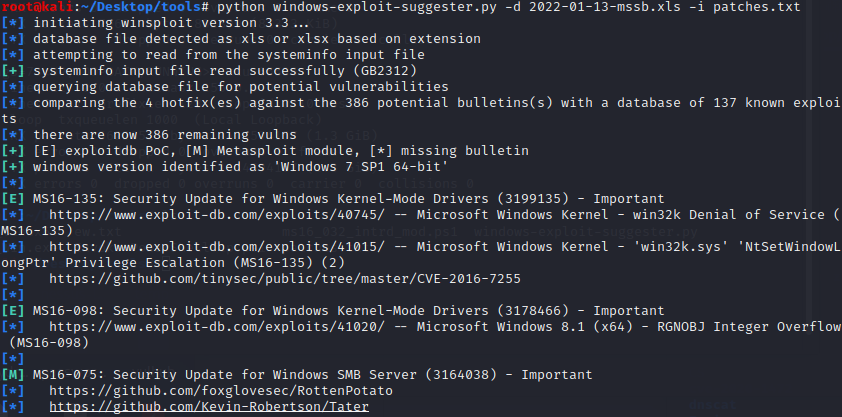Open the exploit-db 41015 URL
Image resolution: width=842 pixels, height=417 pixels.
[217, 247]
